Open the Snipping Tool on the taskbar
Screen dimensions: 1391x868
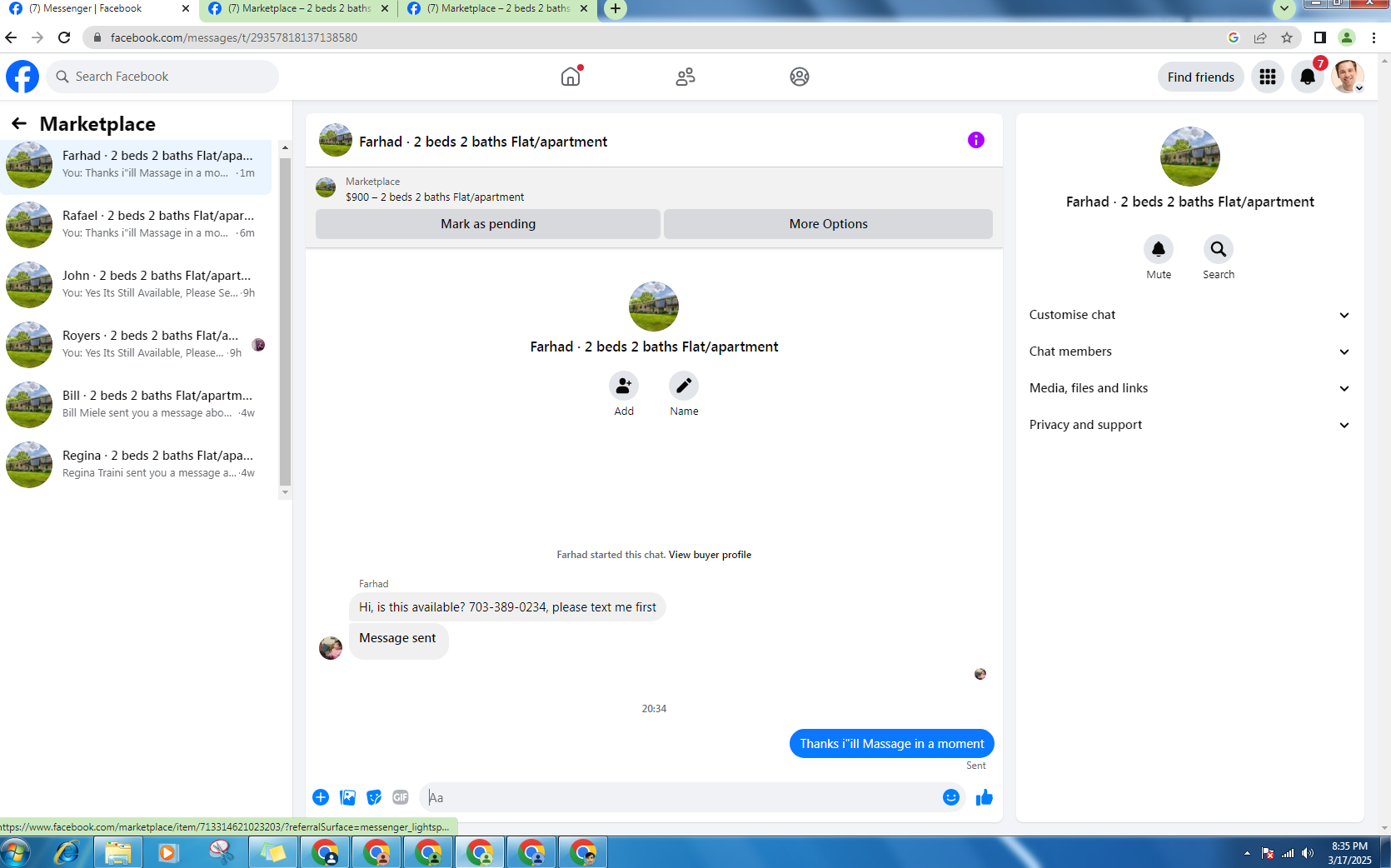tap(221, 852)
